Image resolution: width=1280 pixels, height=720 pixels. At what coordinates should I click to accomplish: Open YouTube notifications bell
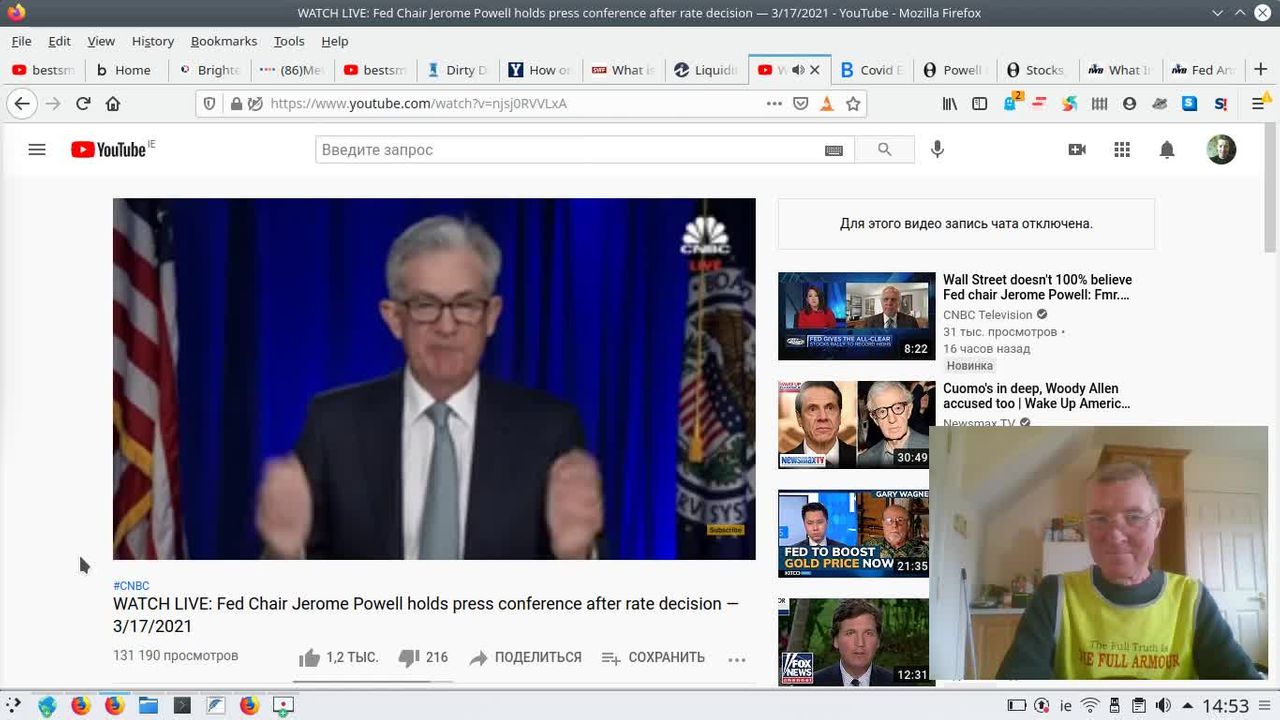1166,150
